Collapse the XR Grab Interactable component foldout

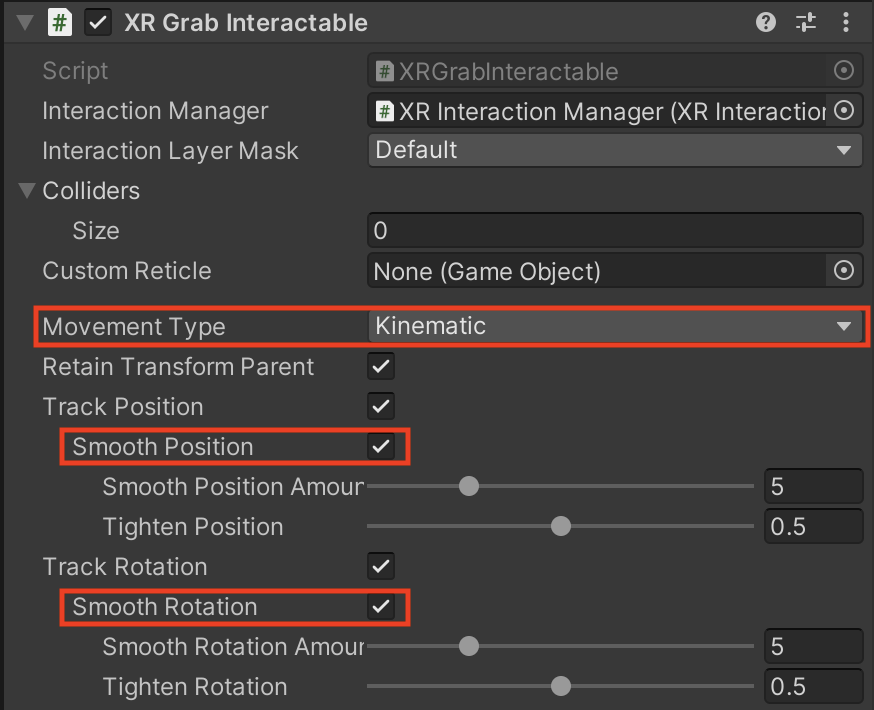click(x=25, y=23)
